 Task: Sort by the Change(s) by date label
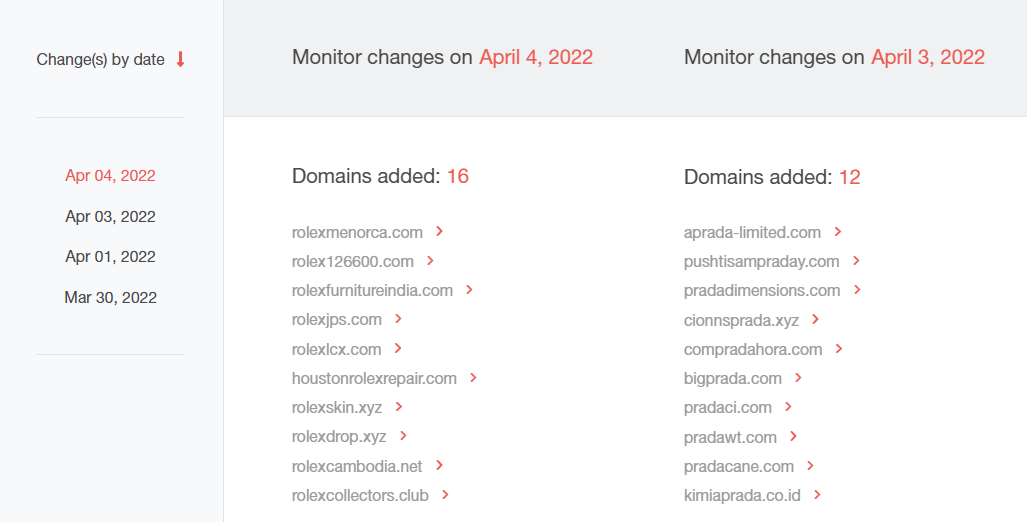click(x=100, y=60)
